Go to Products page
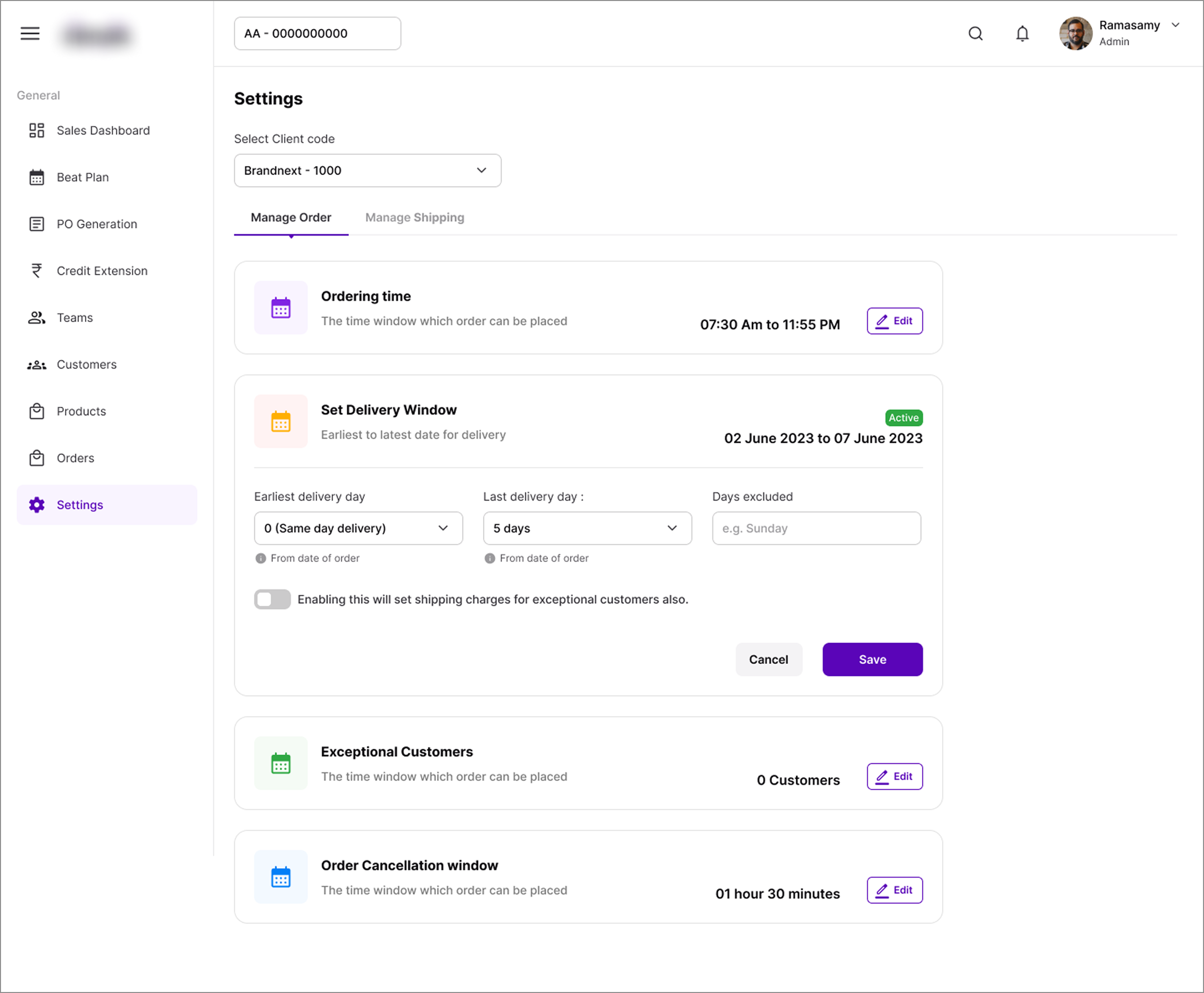Viewport: 1204px width, 993px height. coord(107,411)
